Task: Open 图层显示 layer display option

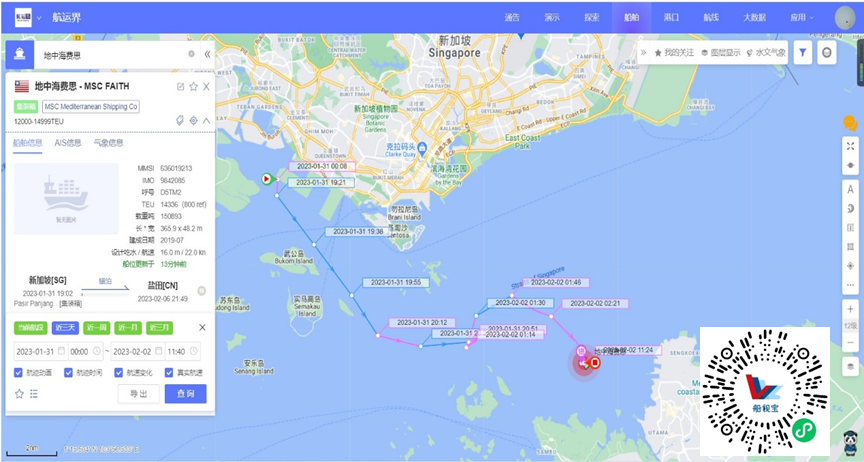Action: [721, 52]
